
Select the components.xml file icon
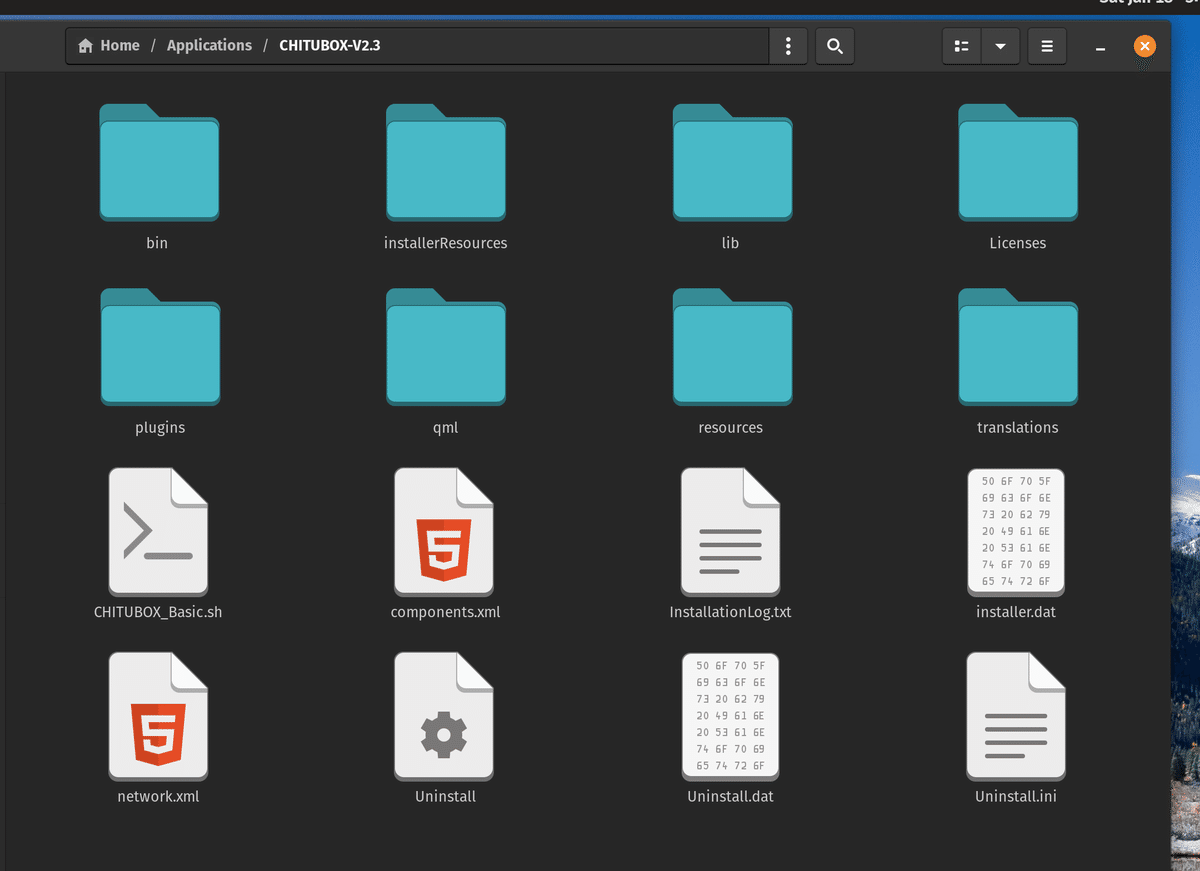[445, 531]
